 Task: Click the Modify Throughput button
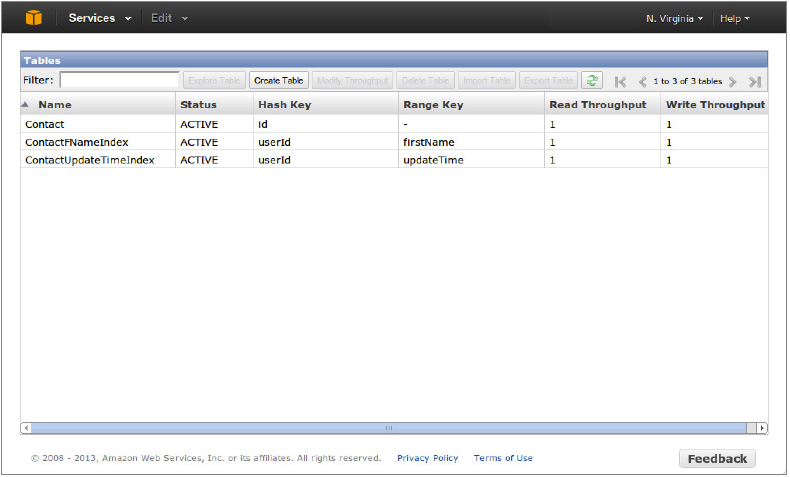point(352,81)
